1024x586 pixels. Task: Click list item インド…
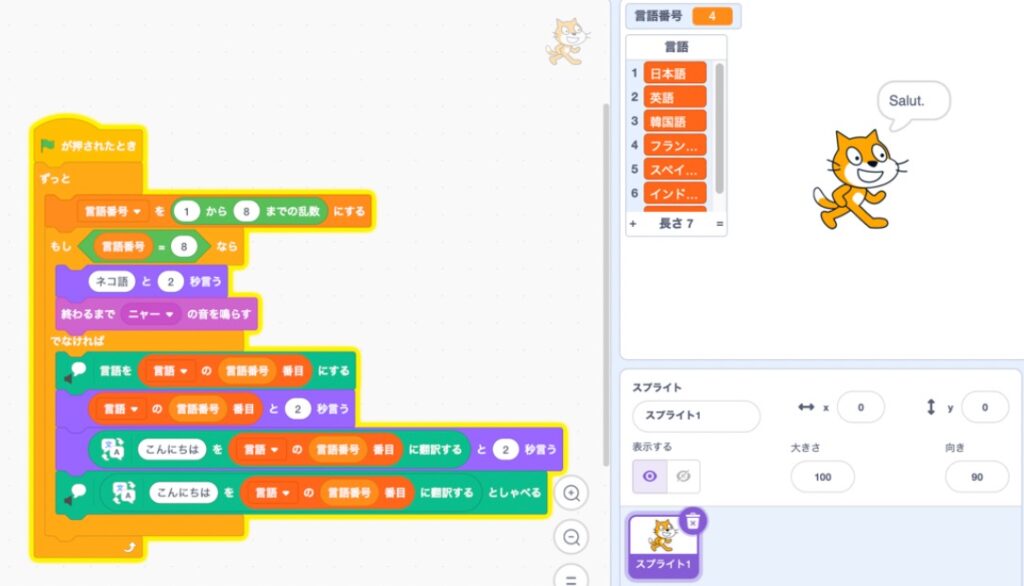click(x=675, y=193)
